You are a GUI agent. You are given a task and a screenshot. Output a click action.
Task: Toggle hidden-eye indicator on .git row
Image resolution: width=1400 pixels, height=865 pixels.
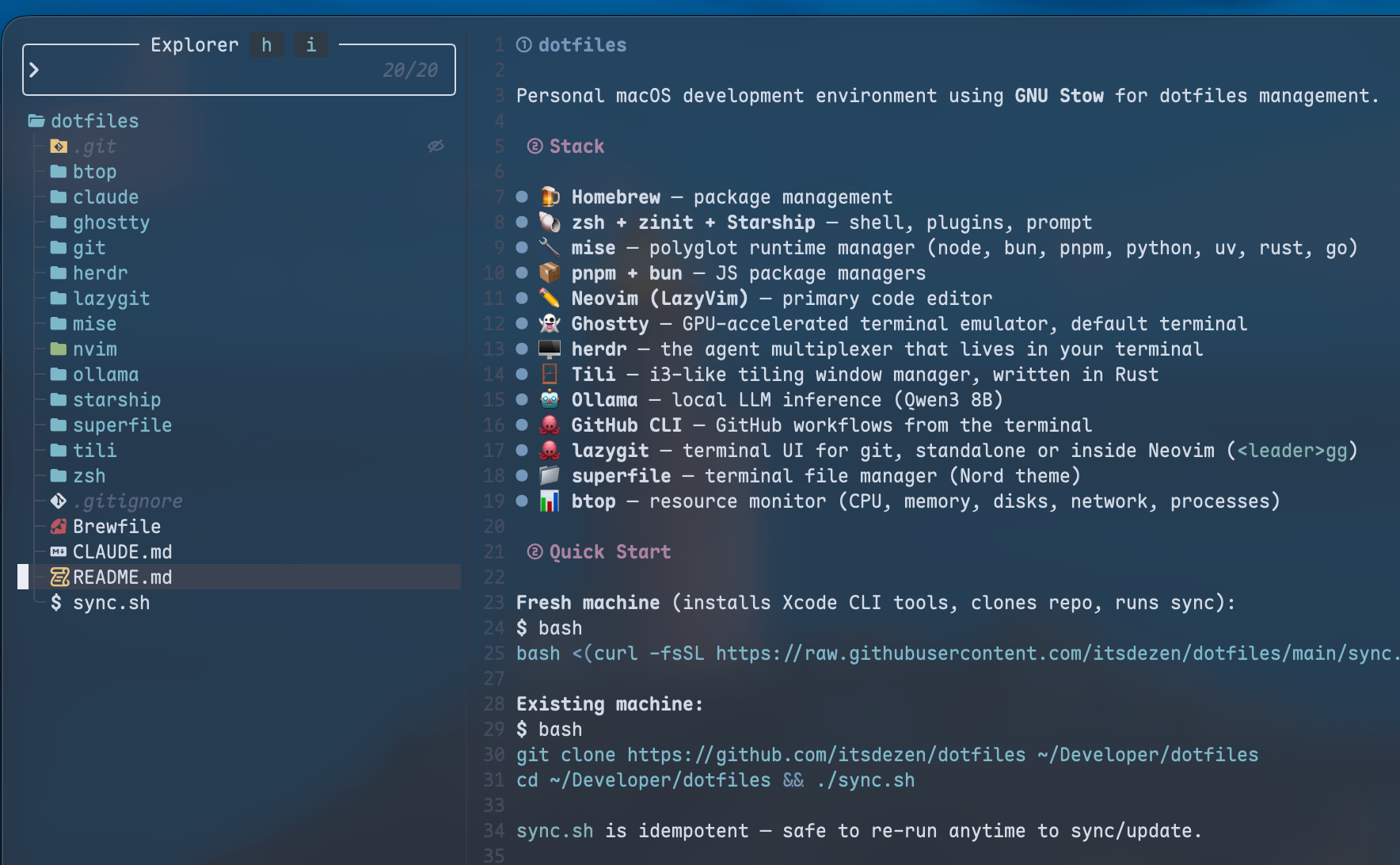pyautogui.click(x=436, y=147)
